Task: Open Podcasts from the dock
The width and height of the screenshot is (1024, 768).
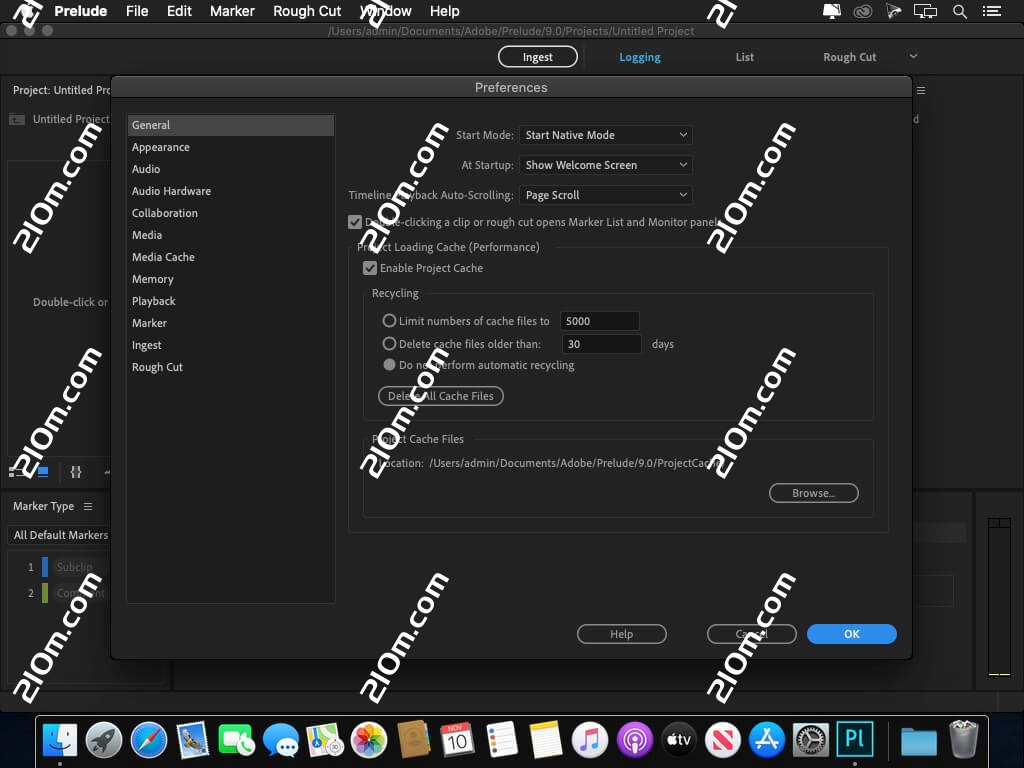Action: 634,740
